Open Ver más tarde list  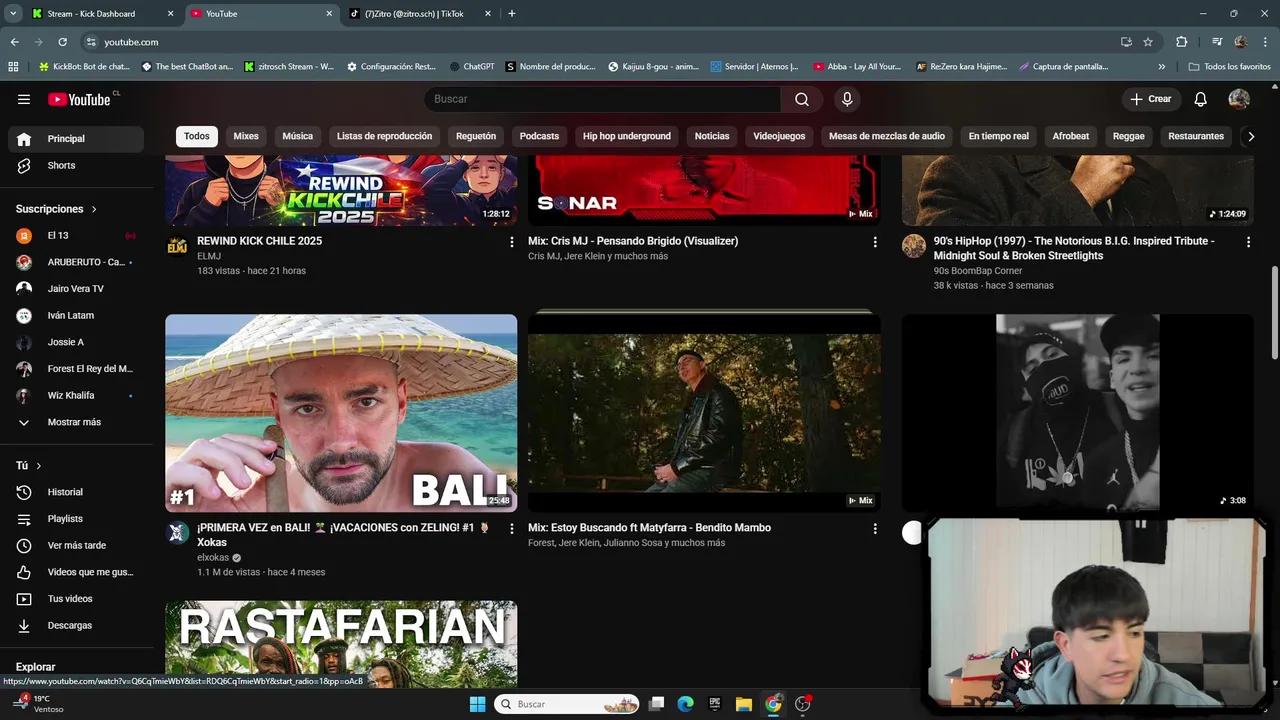pos(76,545)
